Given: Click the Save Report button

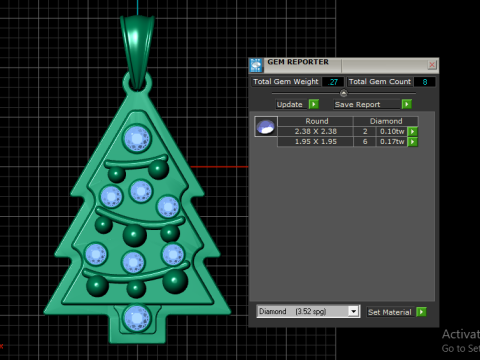Looking at the screenshot, I should click(367, 104).
